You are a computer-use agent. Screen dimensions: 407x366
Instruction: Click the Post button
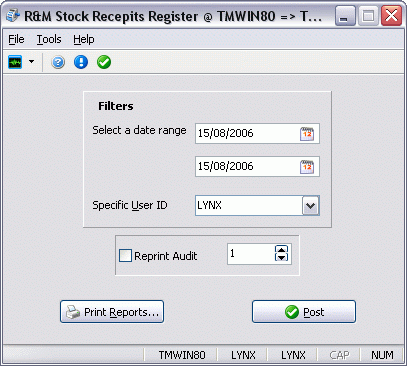304,312
